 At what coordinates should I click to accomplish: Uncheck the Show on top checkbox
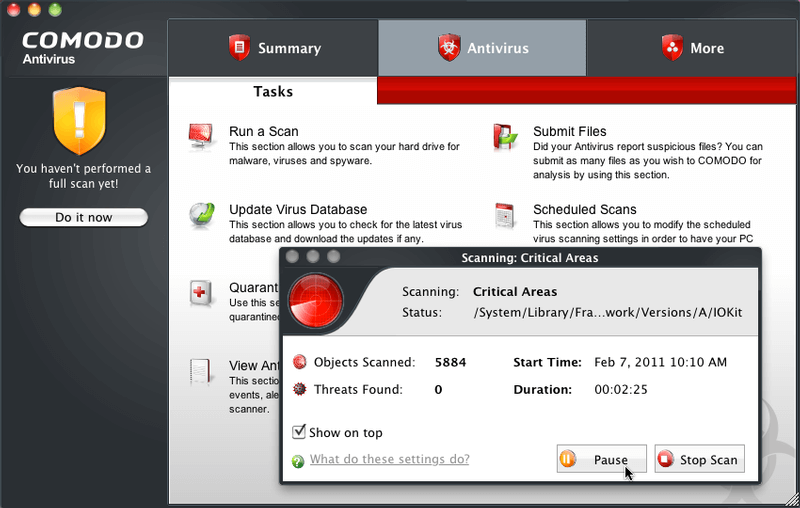pos(298,432)
